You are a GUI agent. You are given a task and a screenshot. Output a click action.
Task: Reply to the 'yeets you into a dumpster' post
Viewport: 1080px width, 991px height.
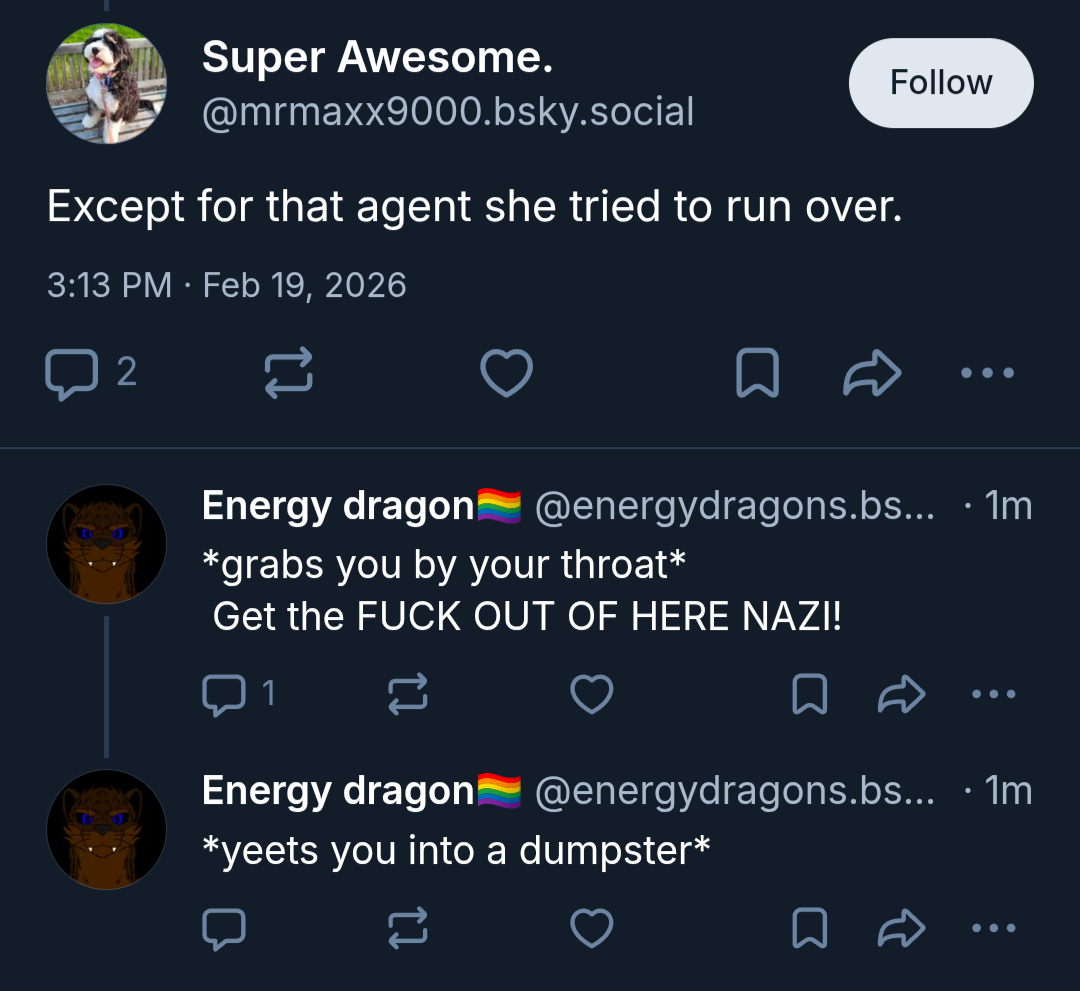224,928
